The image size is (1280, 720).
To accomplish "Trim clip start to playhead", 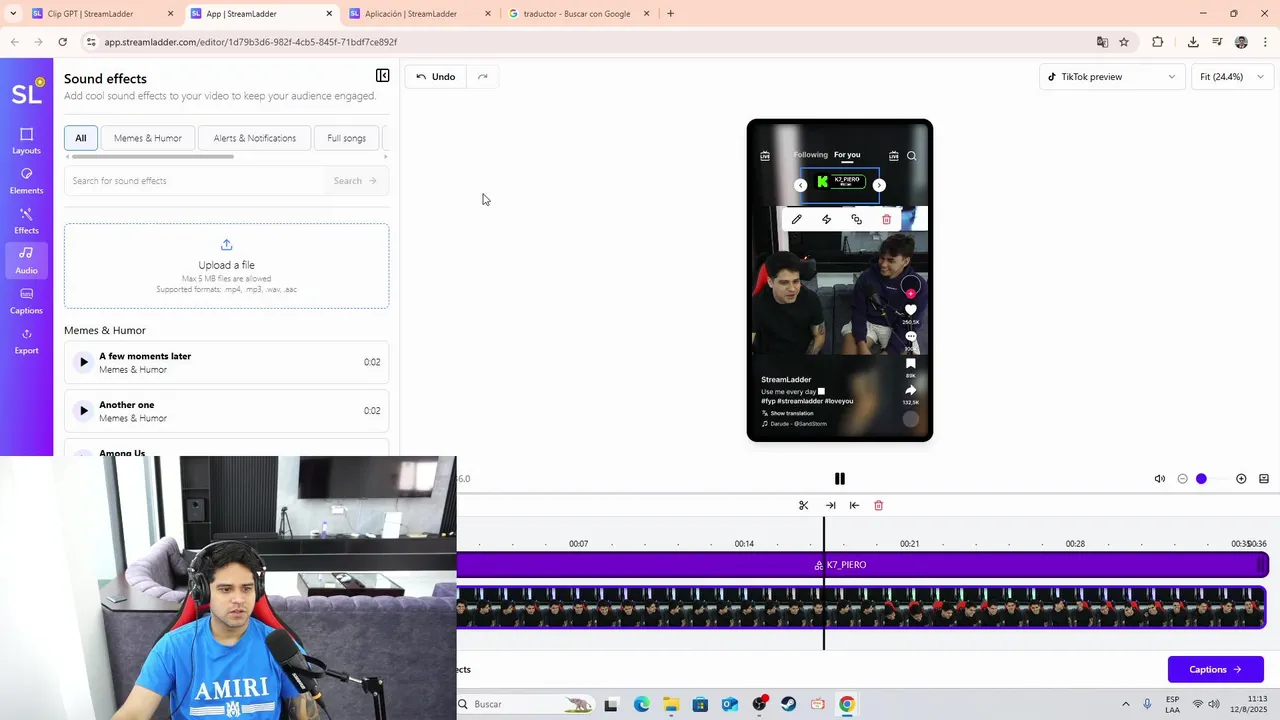I will (x=854, y=505).
